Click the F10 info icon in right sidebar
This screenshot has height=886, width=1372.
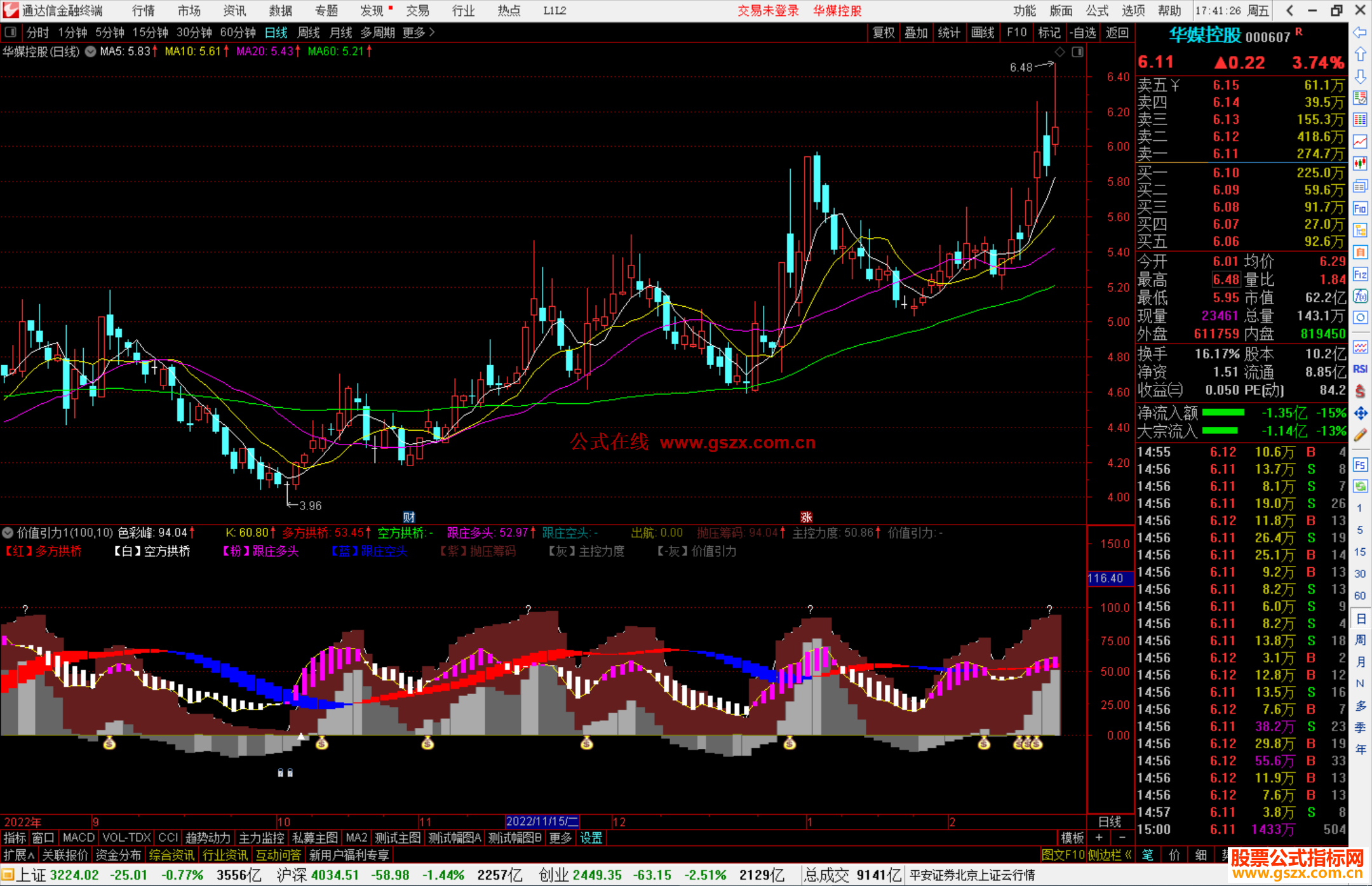tap(1360, 208)
